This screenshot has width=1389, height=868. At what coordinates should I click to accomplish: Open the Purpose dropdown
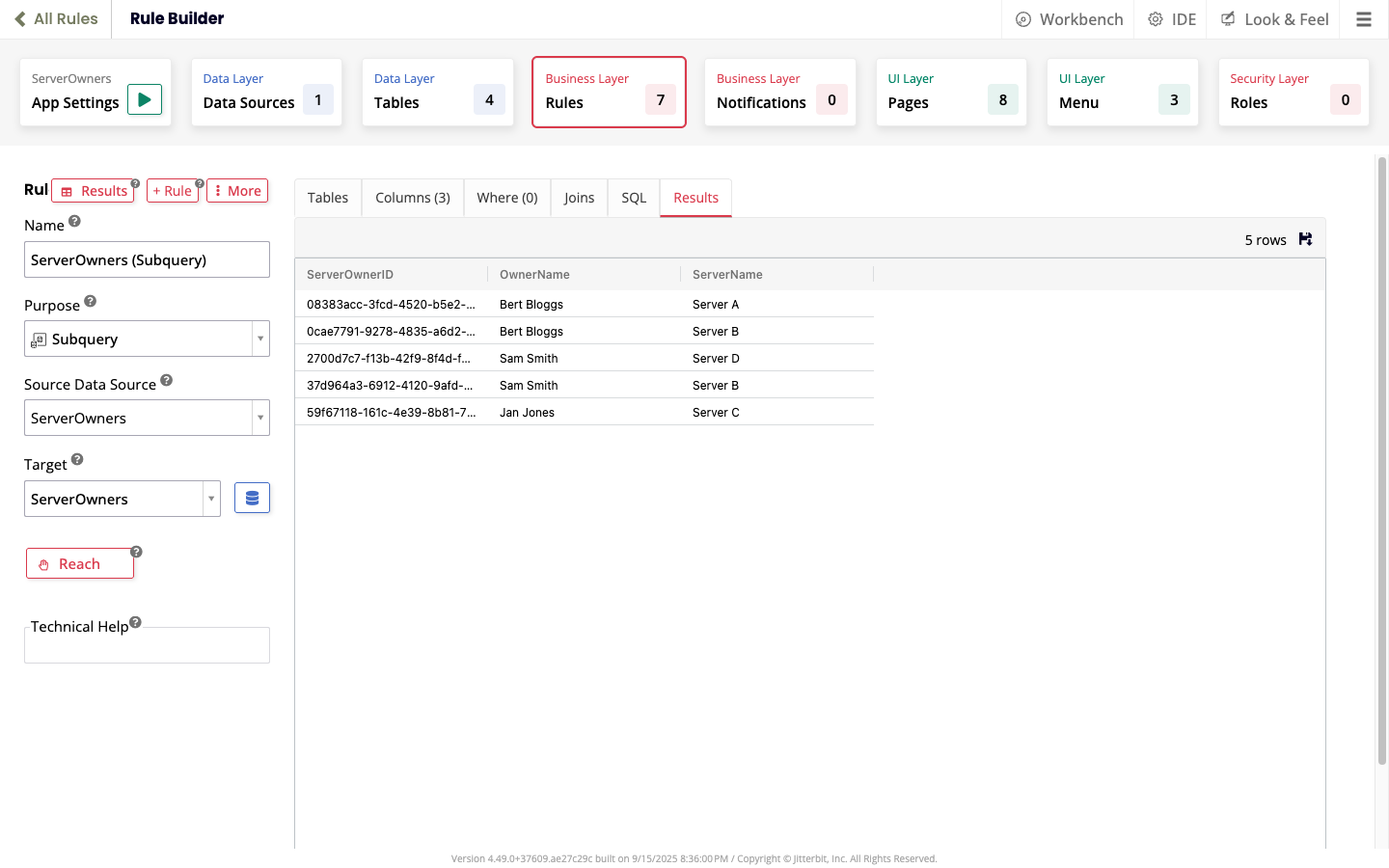259,339
